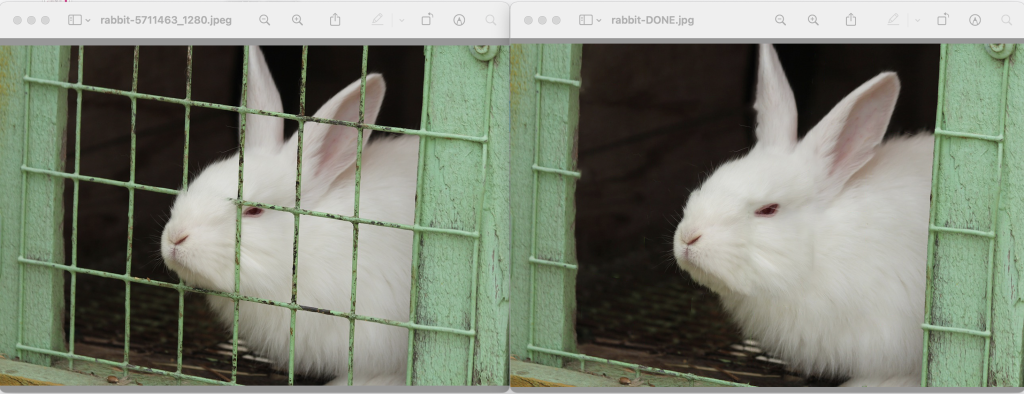The image size is (1024, 394).
Task: Zoom in on rabbit-5711463_1280.jpeg image
Action: (297, 20)
